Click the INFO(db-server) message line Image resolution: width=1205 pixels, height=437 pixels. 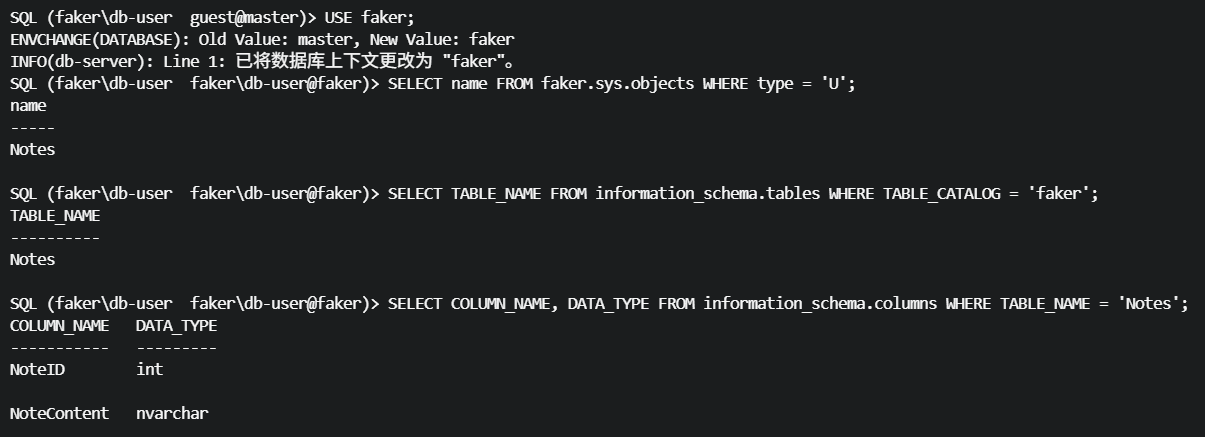pos(262,62)
